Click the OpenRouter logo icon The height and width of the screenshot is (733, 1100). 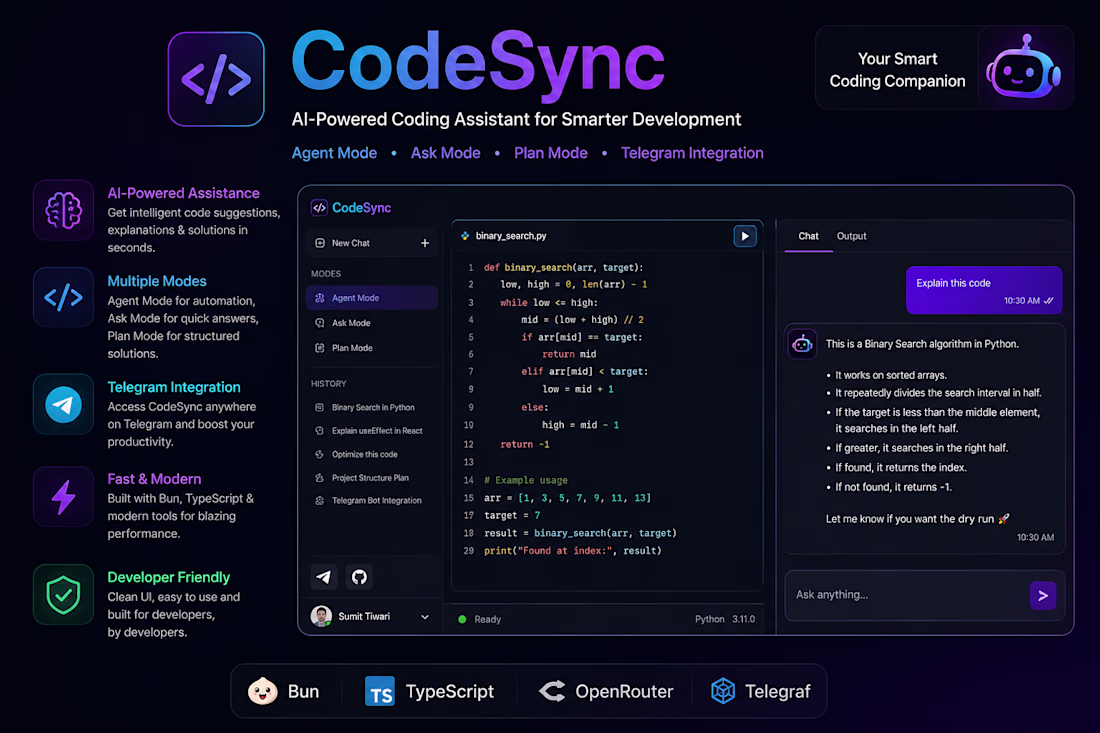click(x=551, y=691)
